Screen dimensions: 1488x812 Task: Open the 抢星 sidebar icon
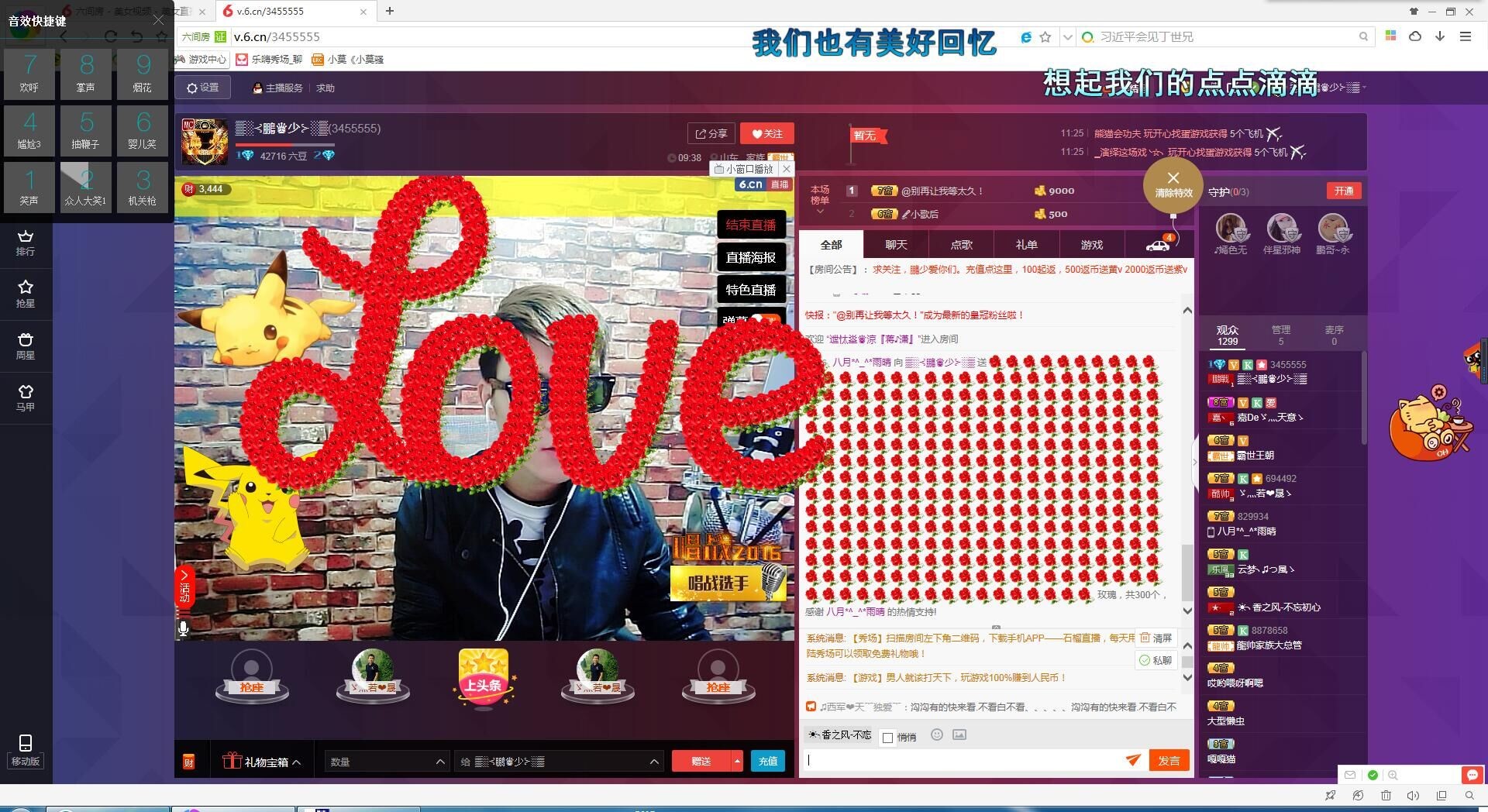pos(26,294)
